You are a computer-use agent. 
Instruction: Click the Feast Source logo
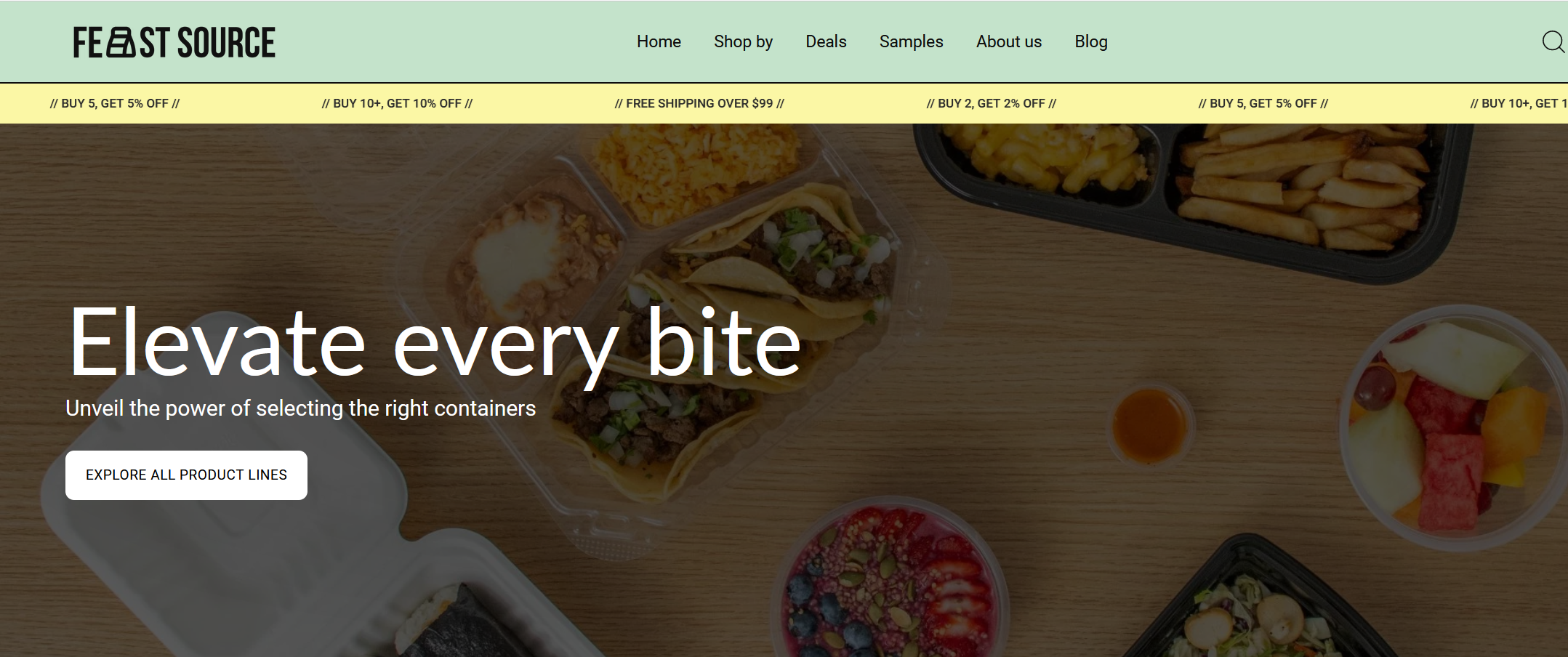click(174, 42)
